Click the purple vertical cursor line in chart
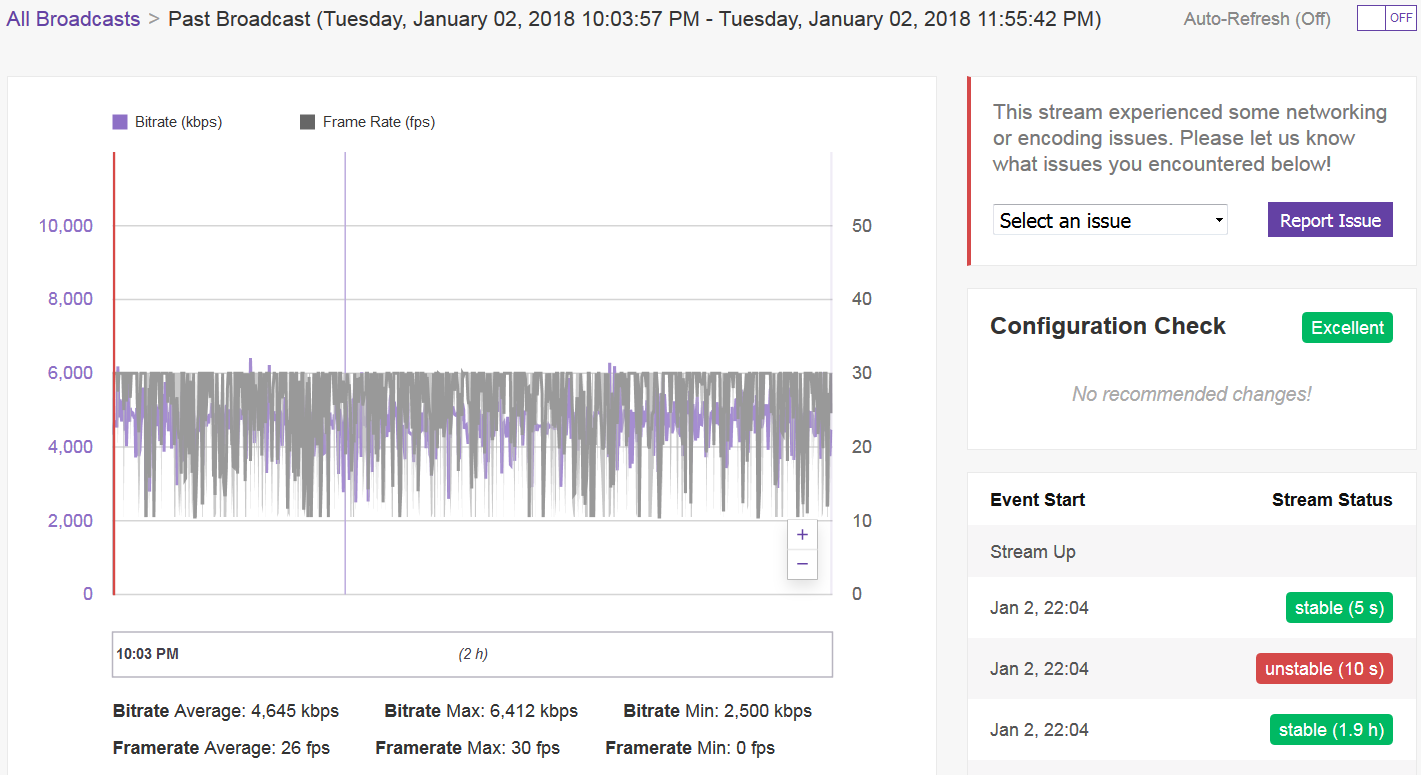The width and height of the screenshot is (1421, 775). click(x=345, y=373)
